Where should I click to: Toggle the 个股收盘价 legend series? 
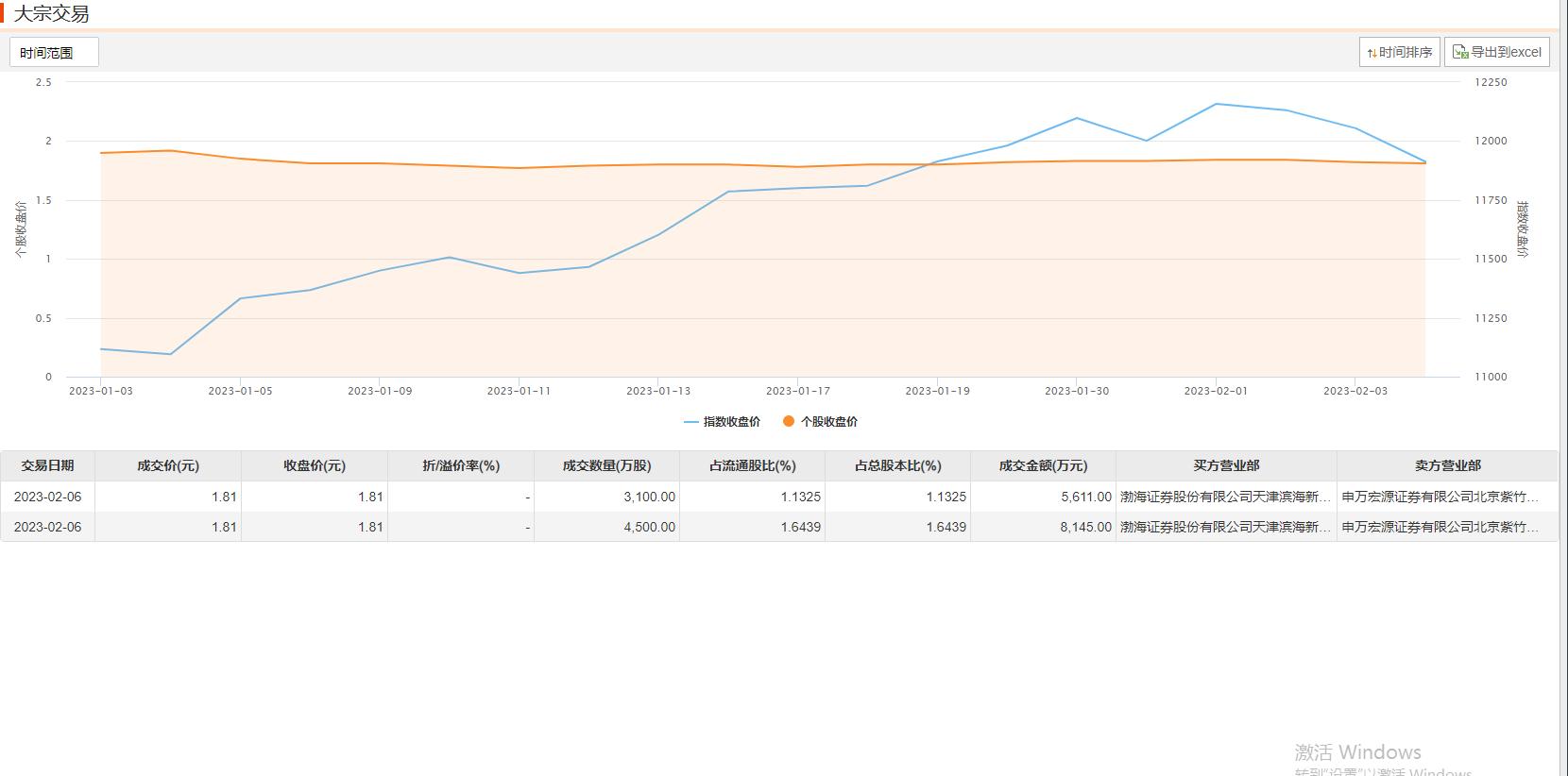click(x=820, y=422)
